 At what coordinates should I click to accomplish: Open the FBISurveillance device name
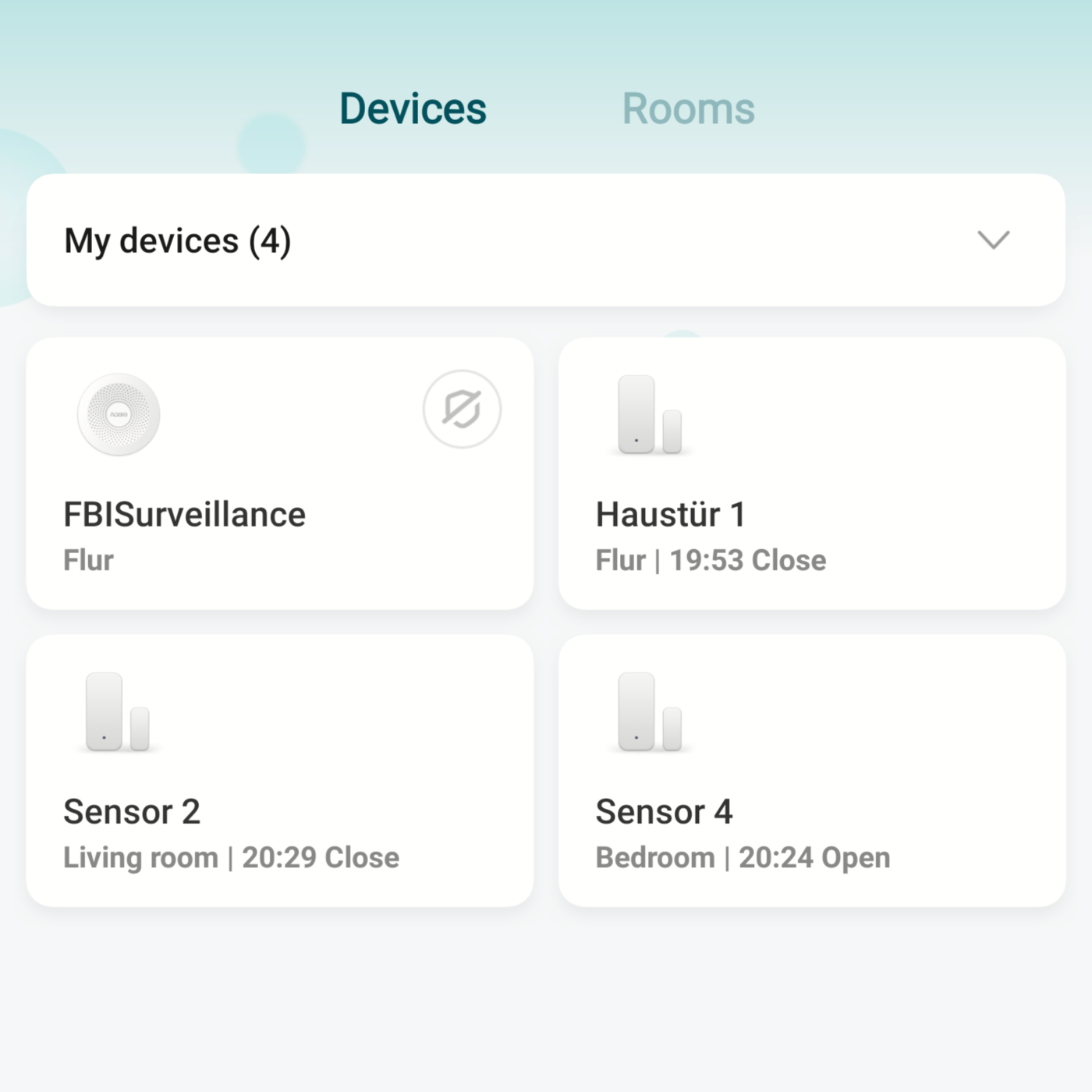tap(184, 515)
